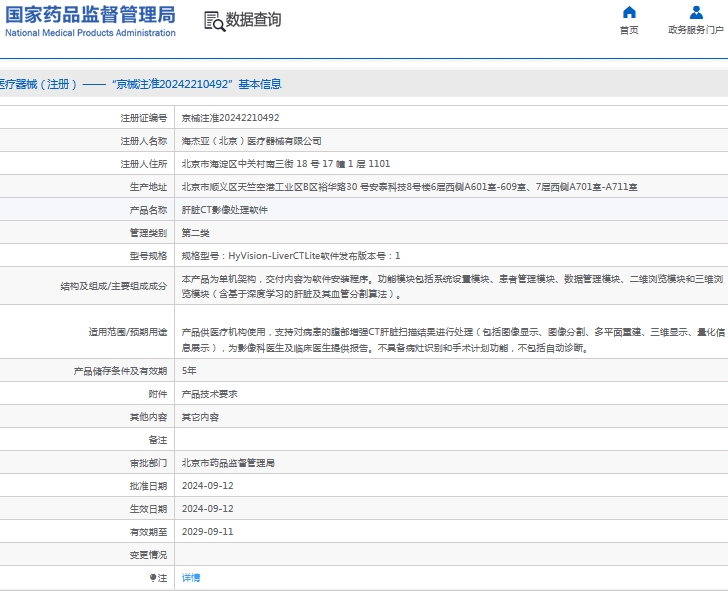Click 海杰亚（北京）医疗器械有限公司 registrant name
Screen dimensions: 728x597
point(251,141)
